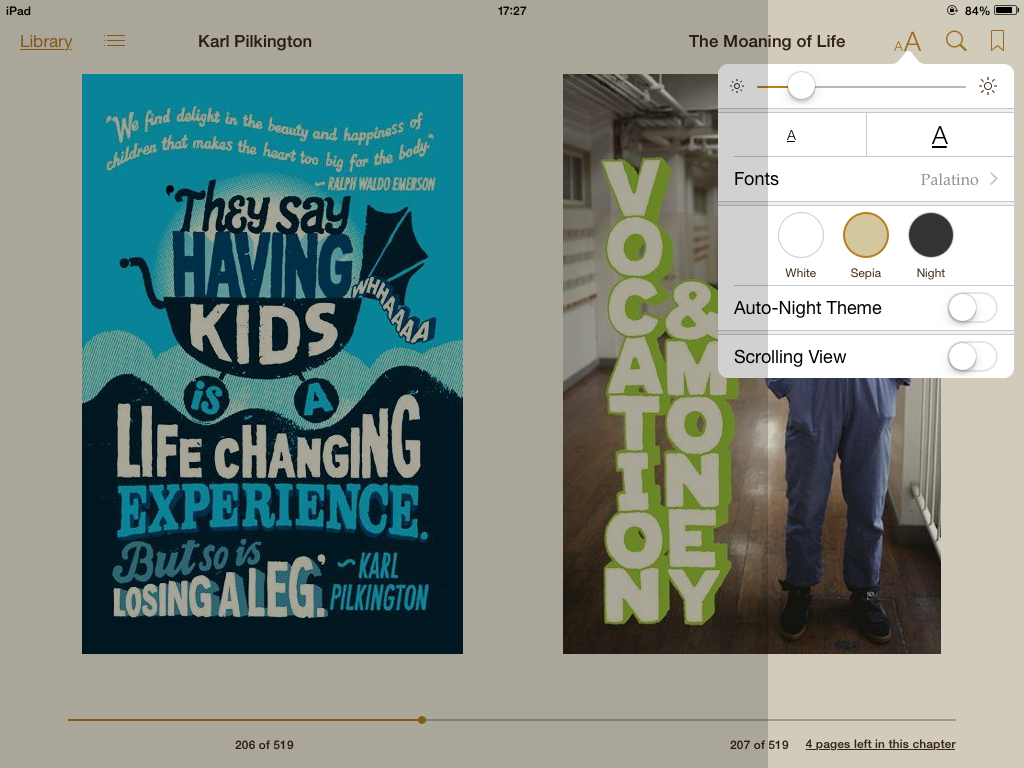The height and width of the screenshot is (768, 1024).
Task: Tap the low brightness sun icon
Action: click(737, 86)
